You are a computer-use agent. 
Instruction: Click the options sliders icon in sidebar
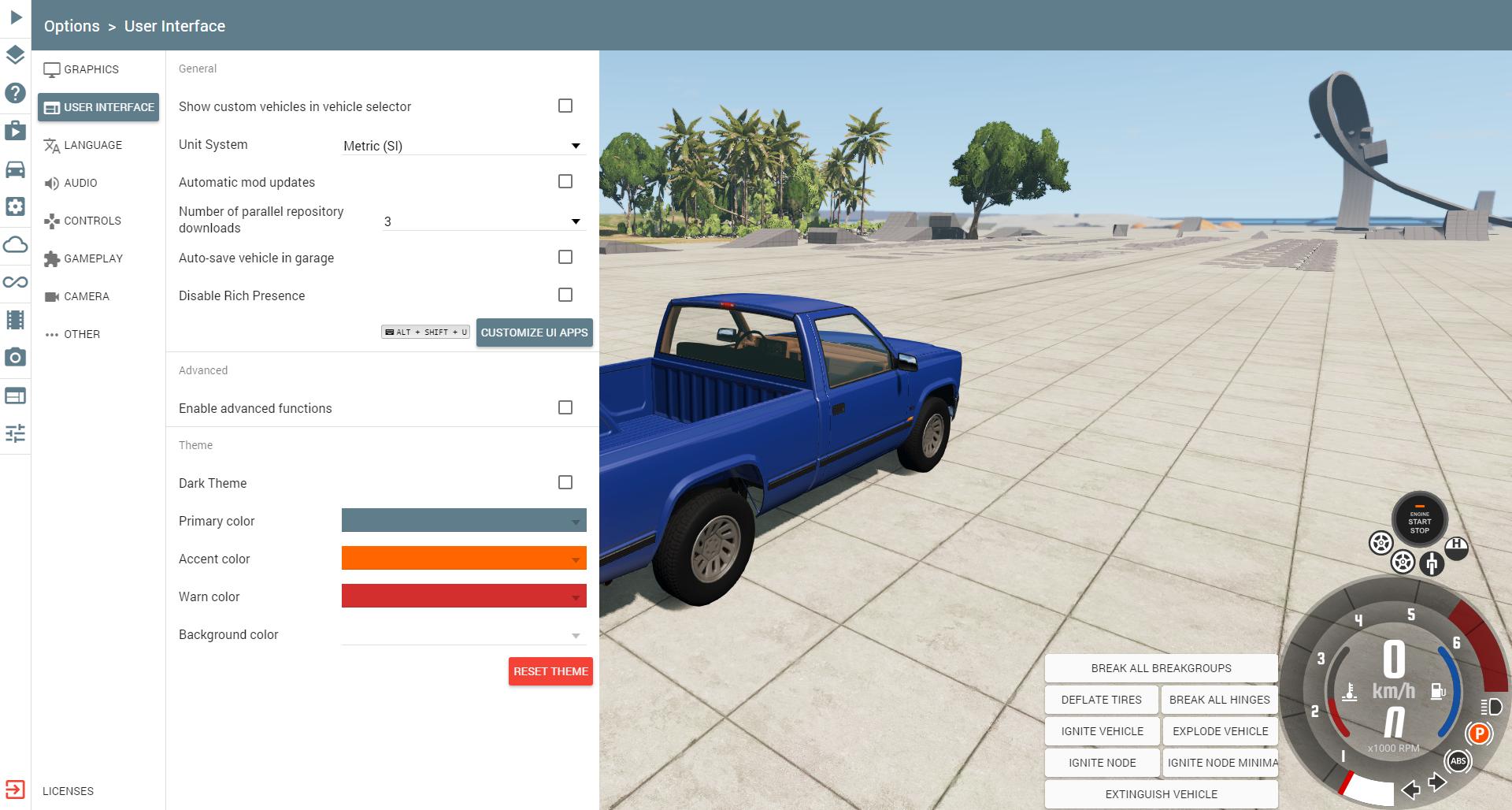[x=16, y=433]
